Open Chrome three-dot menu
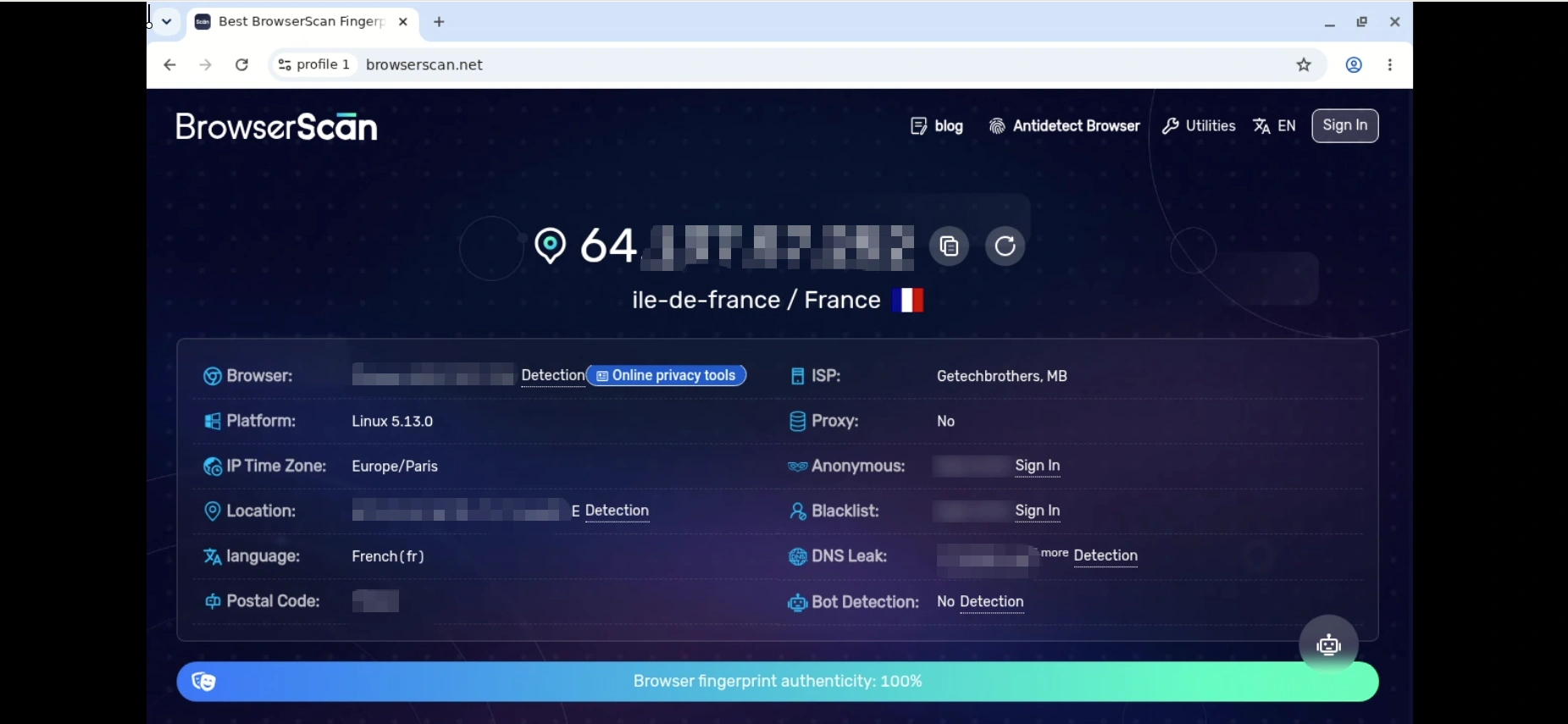The height and width of the screenshot is (724, 1568). 1390,64
